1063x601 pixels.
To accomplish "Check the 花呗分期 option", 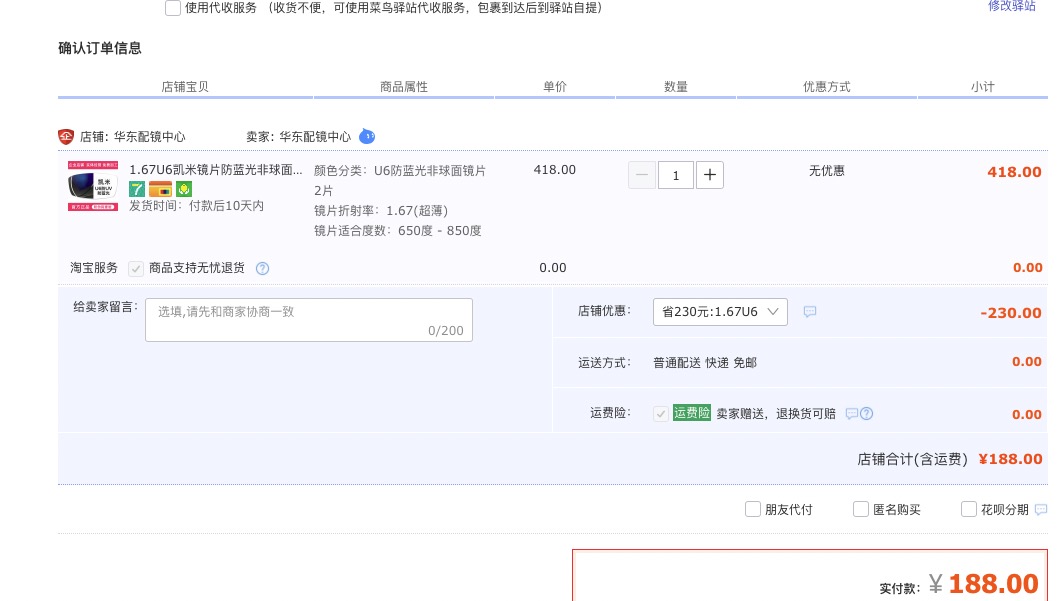I will click(x=969, y=510).
